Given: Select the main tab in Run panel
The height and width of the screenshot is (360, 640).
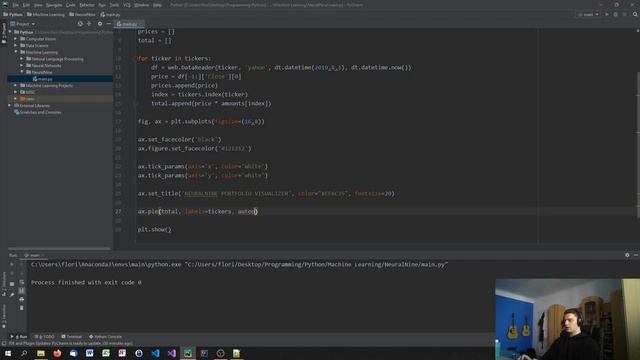Looking at the screenshot, I should (x=34, y=256).
